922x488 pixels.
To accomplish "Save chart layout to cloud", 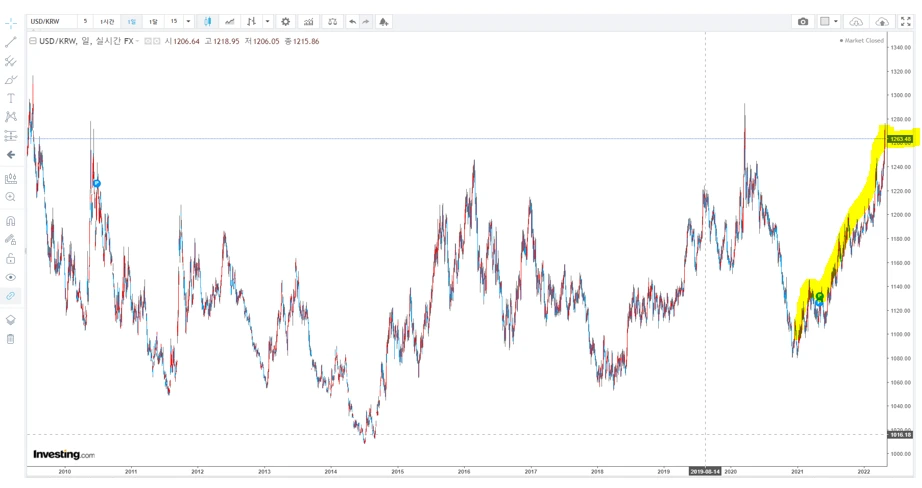I will coord(882,22).
